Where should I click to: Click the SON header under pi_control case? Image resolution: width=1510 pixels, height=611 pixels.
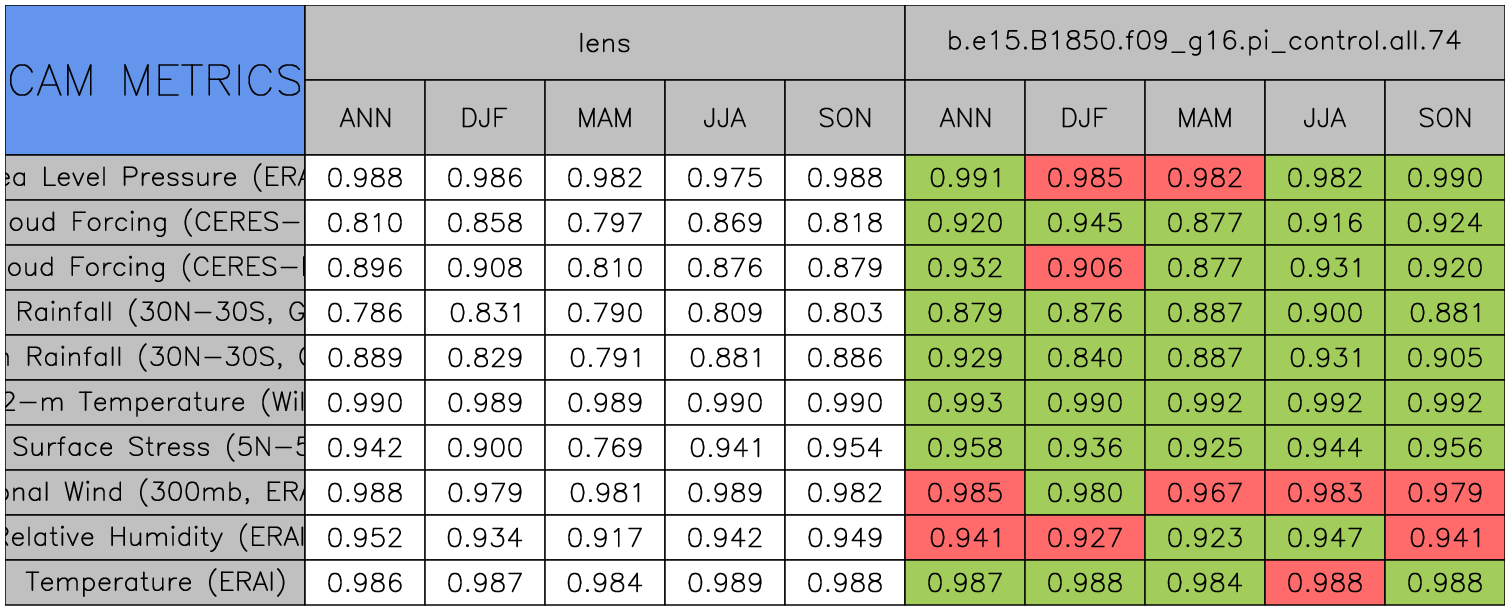[1445, 118]
